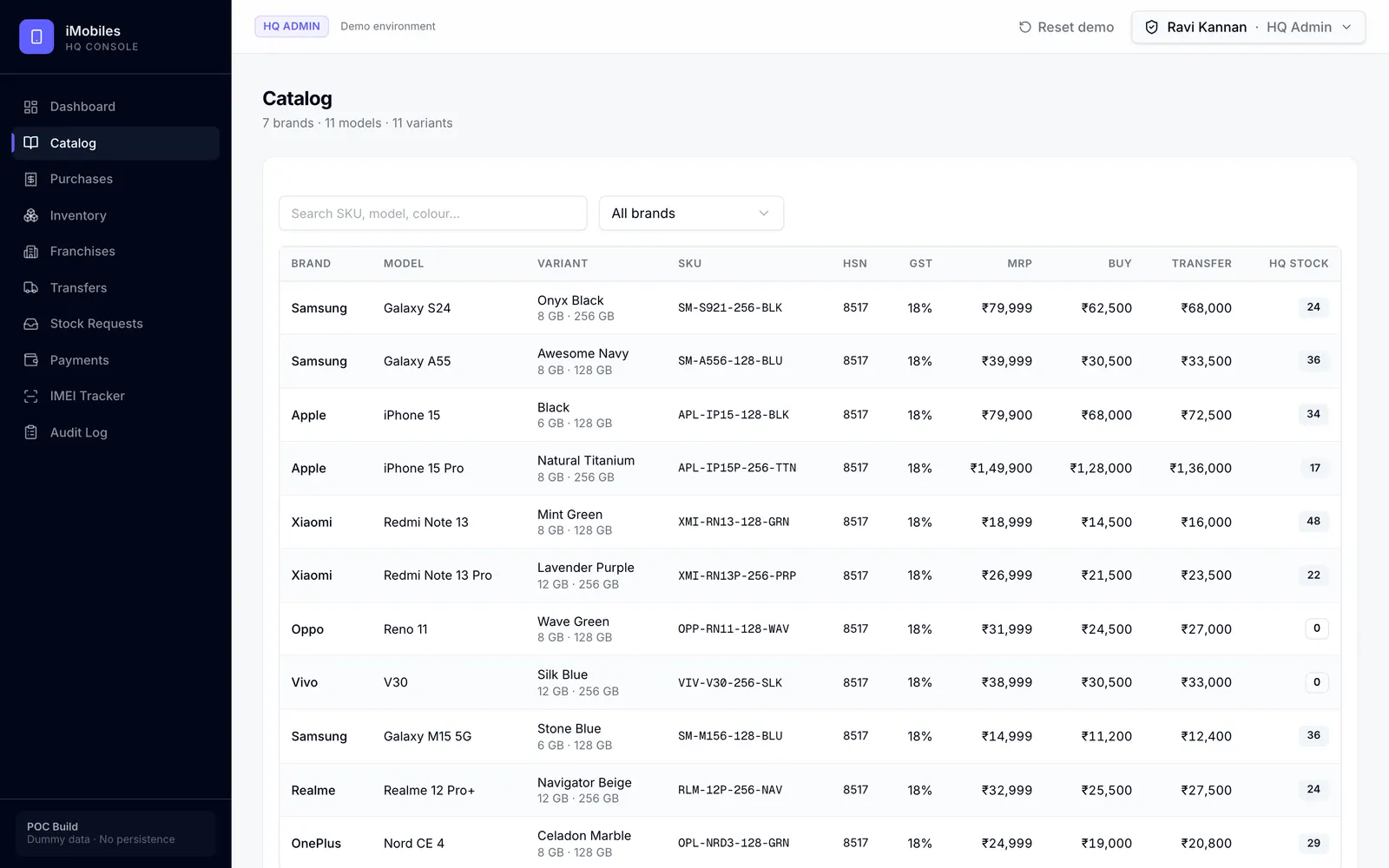Click the SKU column header

click(x=689, y=263)
